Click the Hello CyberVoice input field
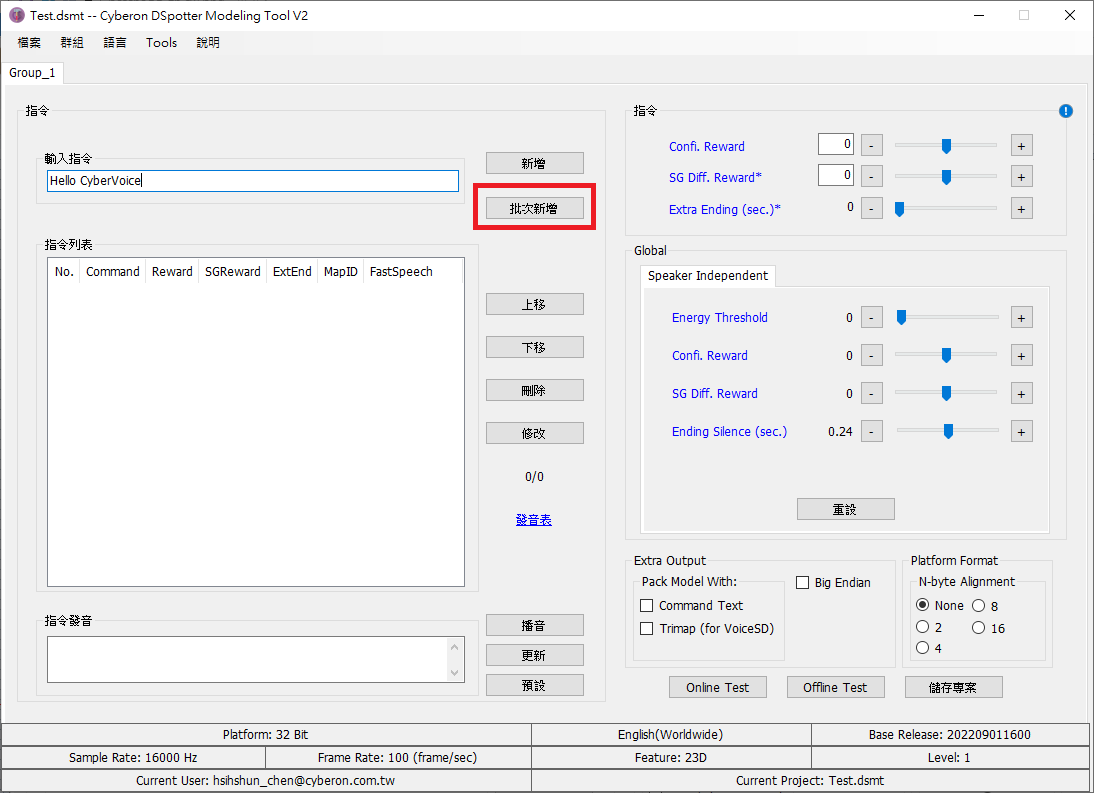This screenshot has width=1094, height=793. (253, 181)
